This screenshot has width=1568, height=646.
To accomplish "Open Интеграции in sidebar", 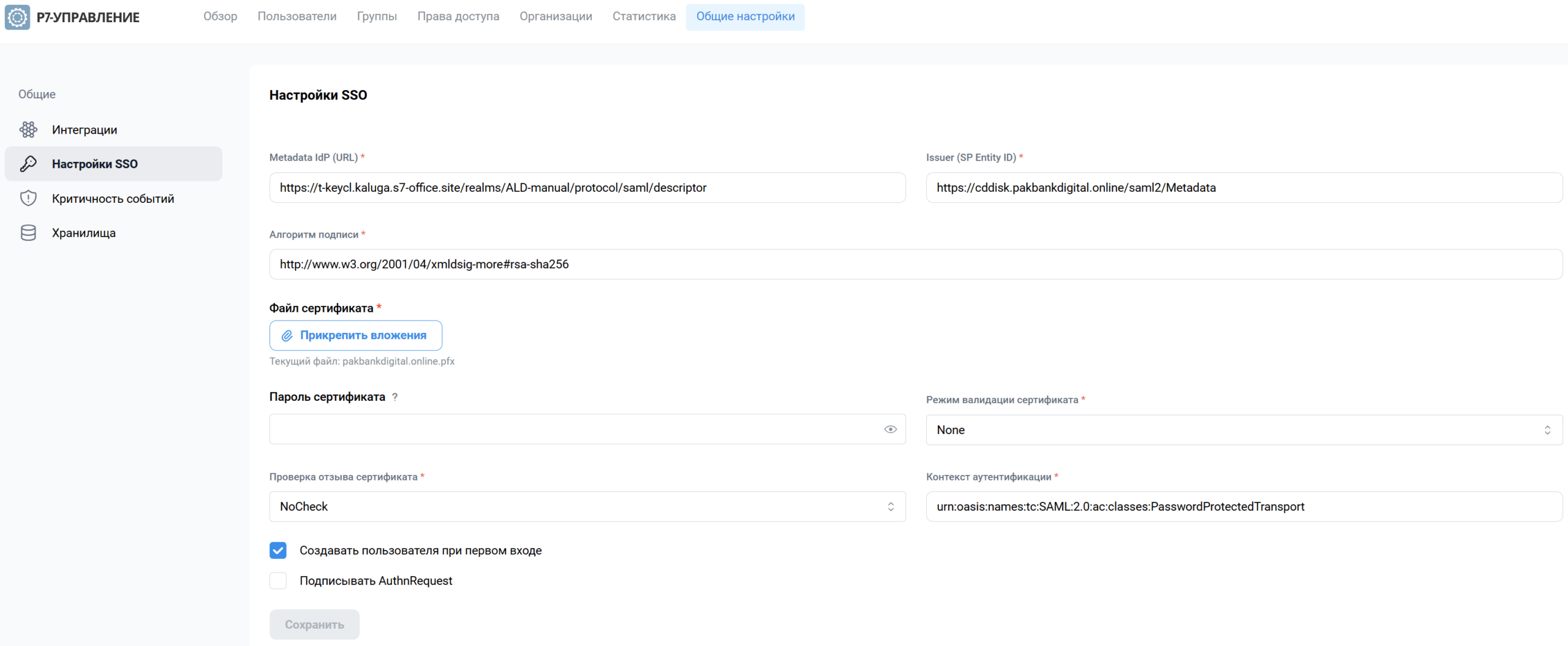I will coord(113,129).
